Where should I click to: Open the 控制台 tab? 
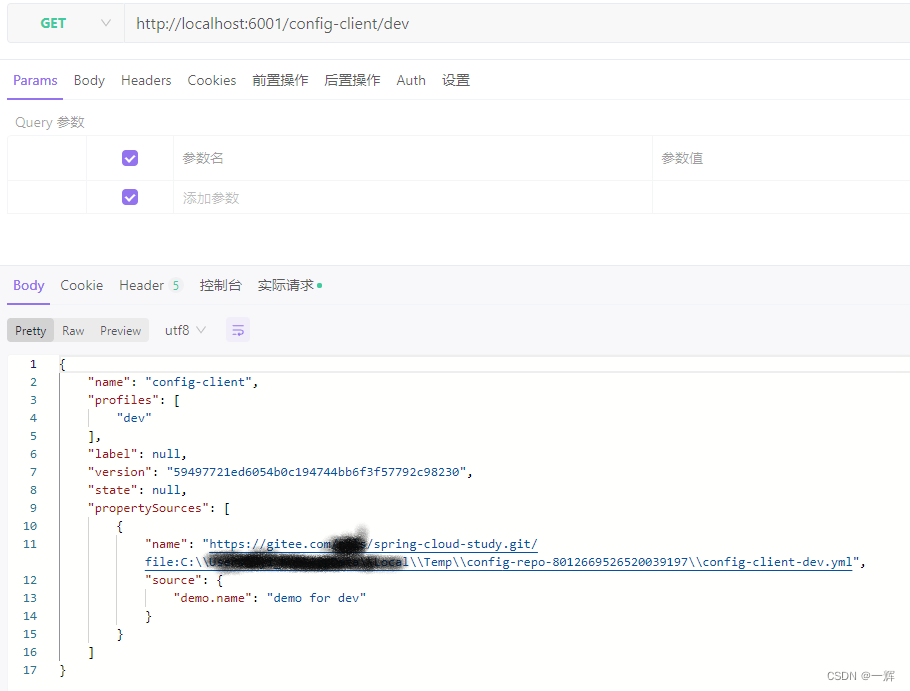220,285
